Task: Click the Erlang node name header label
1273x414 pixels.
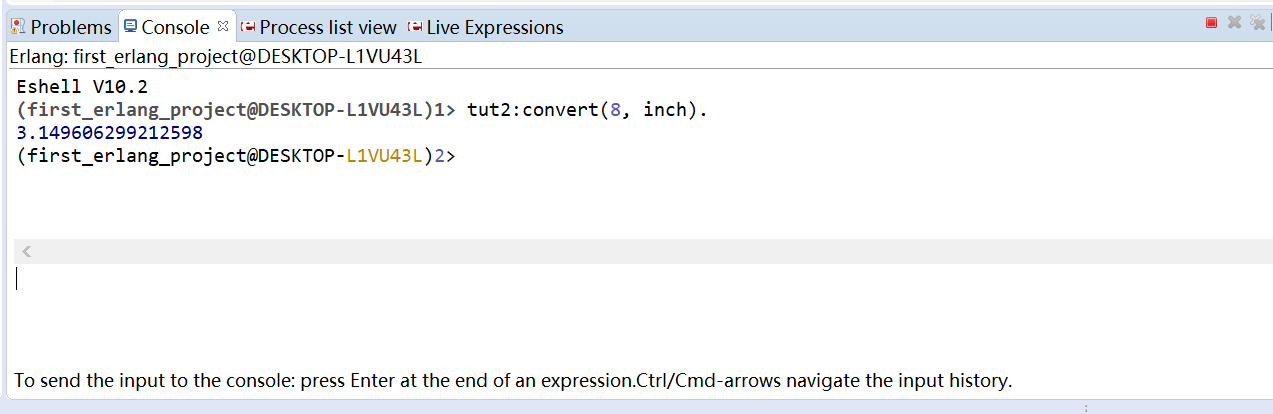Action: [215, 56]
